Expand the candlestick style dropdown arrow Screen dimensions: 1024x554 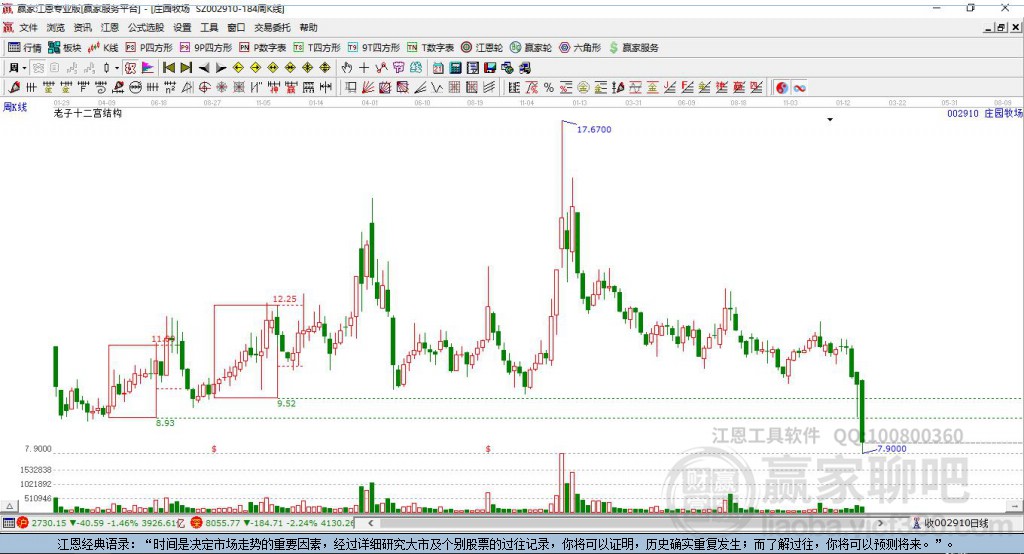(x=117, y=68)
